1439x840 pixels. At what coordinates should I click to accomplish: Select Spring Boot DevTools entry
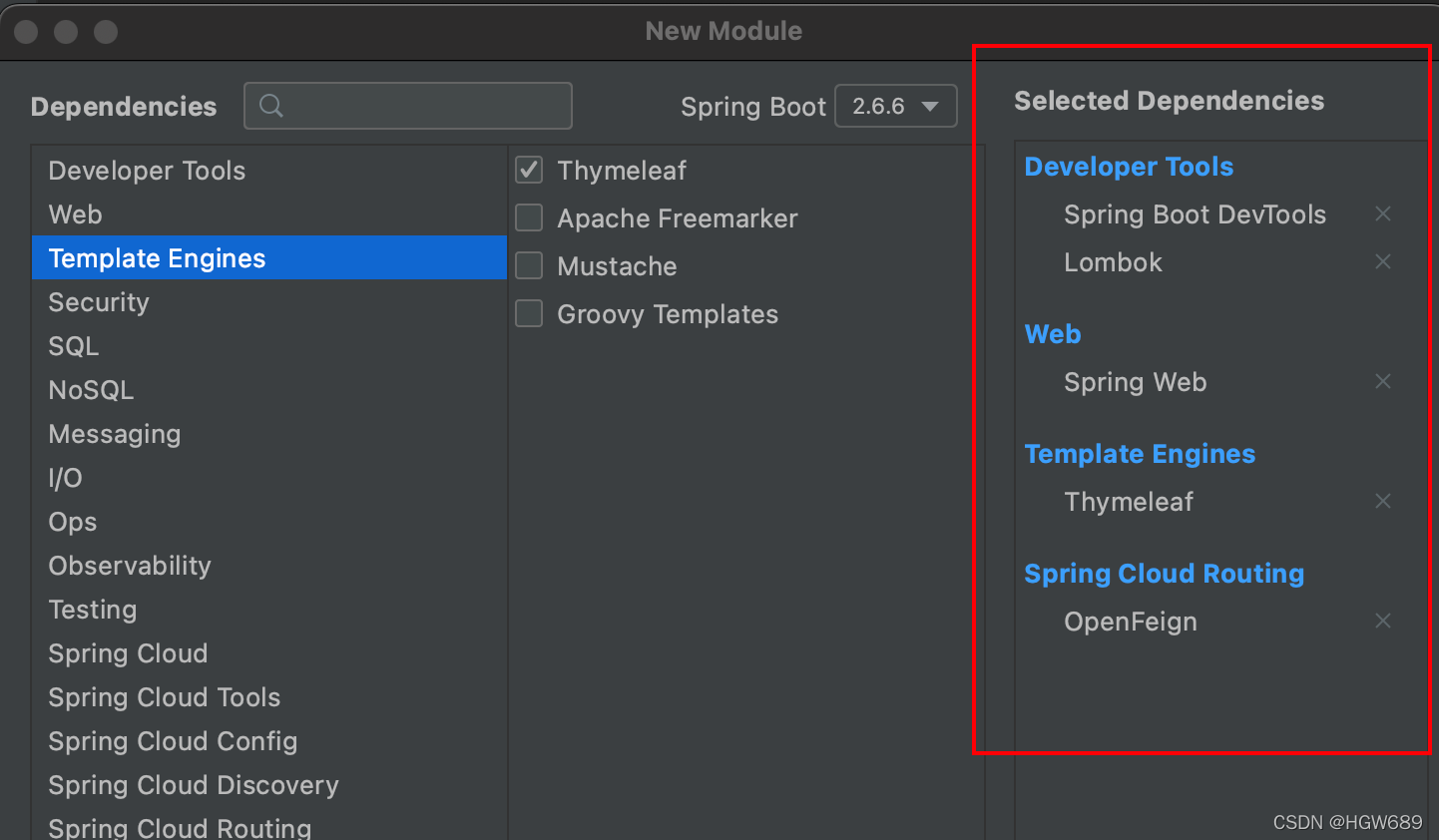coord(1195,214)
